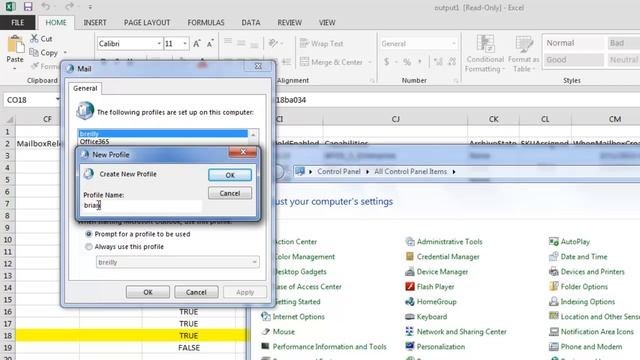Click OK in the New Profile dialog

[x=230, y=175]
